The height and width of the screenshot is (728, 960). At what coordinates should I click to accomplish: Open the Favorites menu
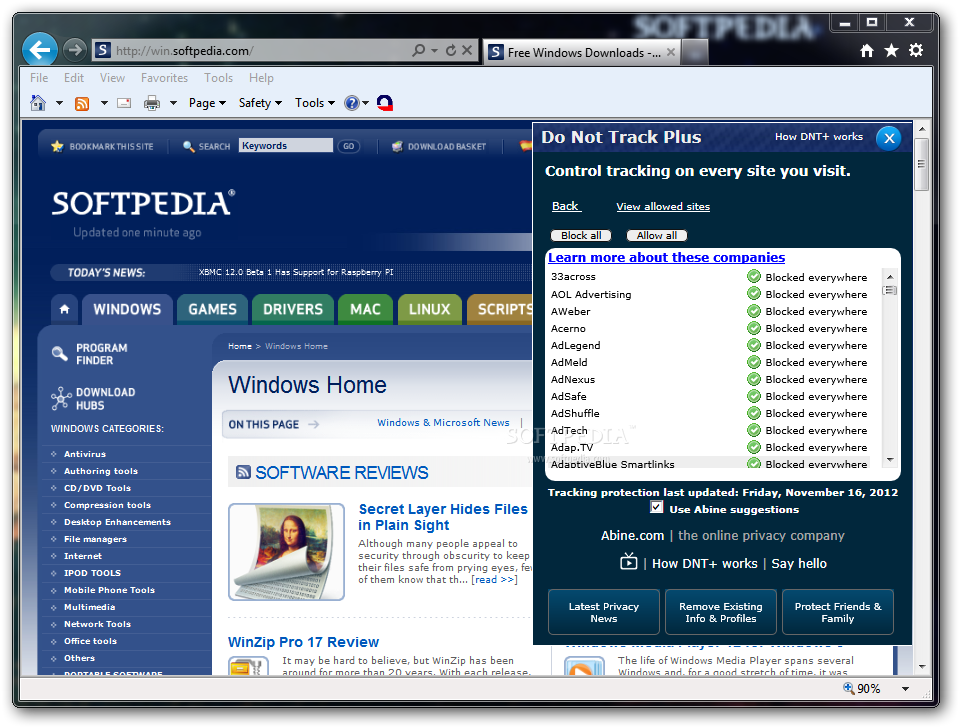point(164,78)
